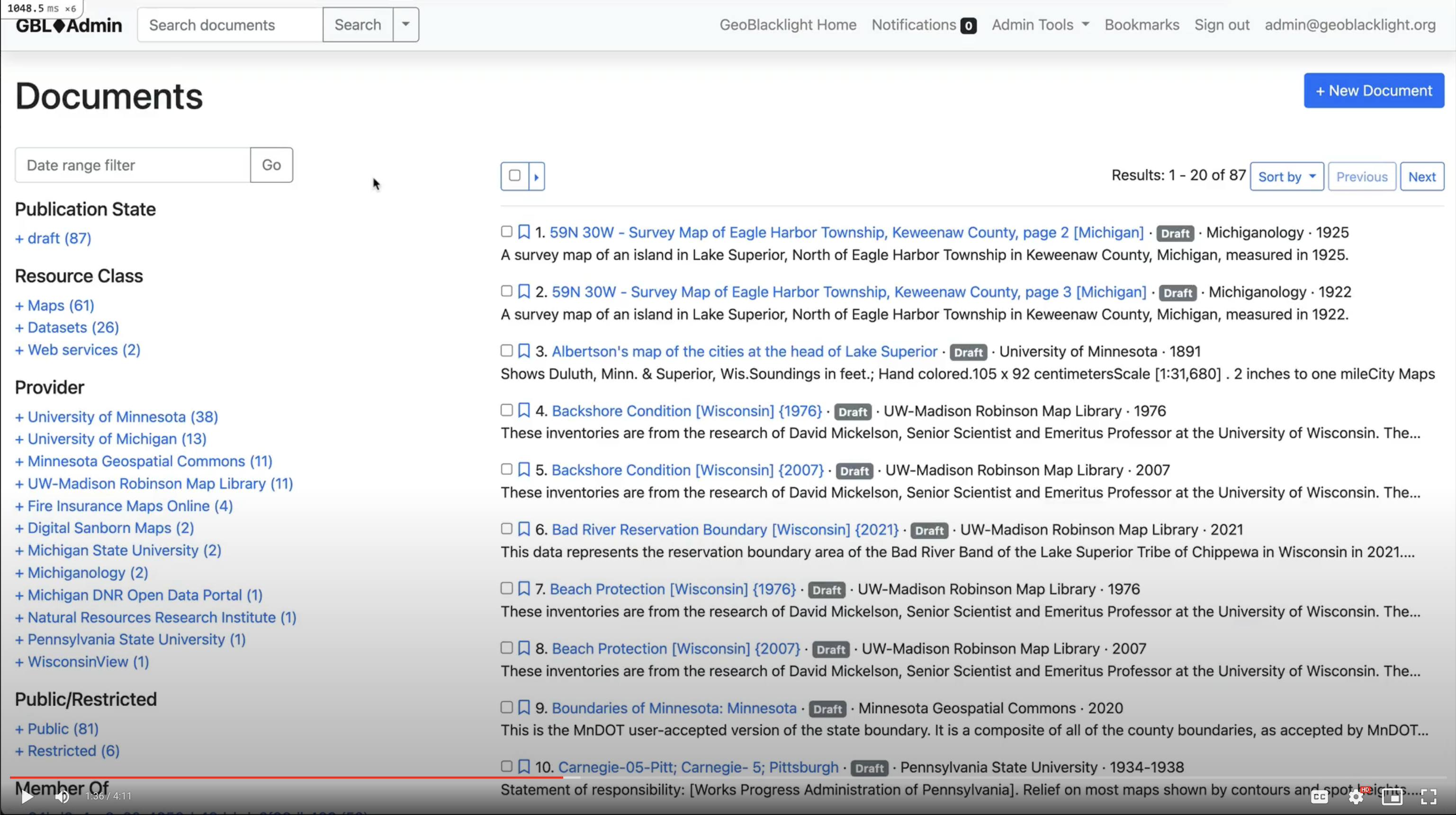Click bookmark icon for Bad River Reservation Boundary
1456x815 pixels.
click(x=524, y=529)
